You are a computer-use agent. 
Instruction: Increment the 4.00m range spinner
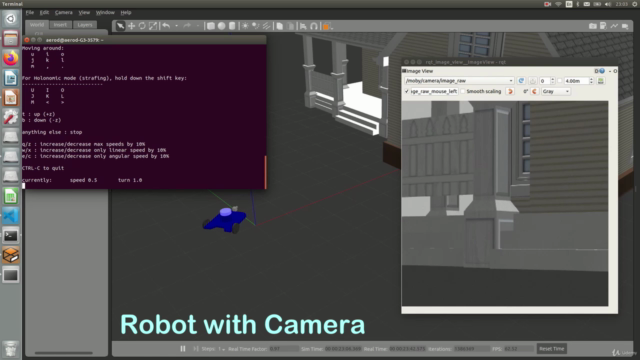(591, 79)
